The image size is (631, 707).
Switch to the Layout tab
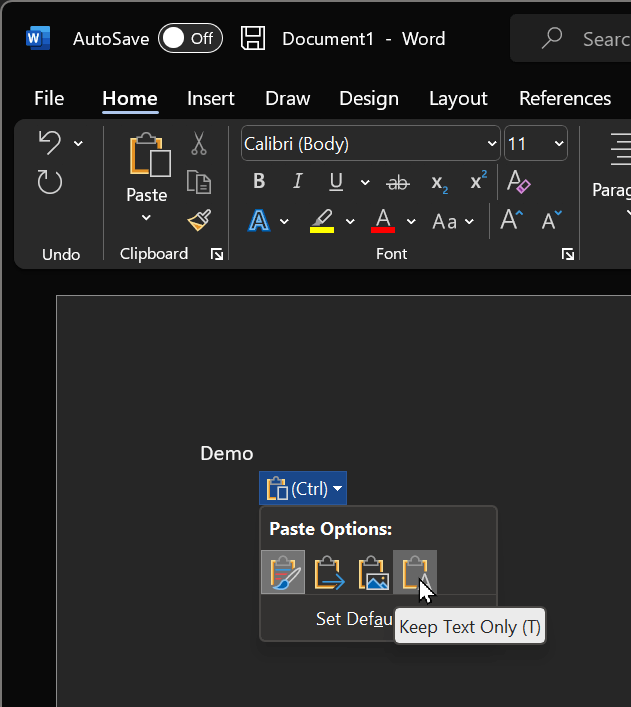click(x=458, y=98)
